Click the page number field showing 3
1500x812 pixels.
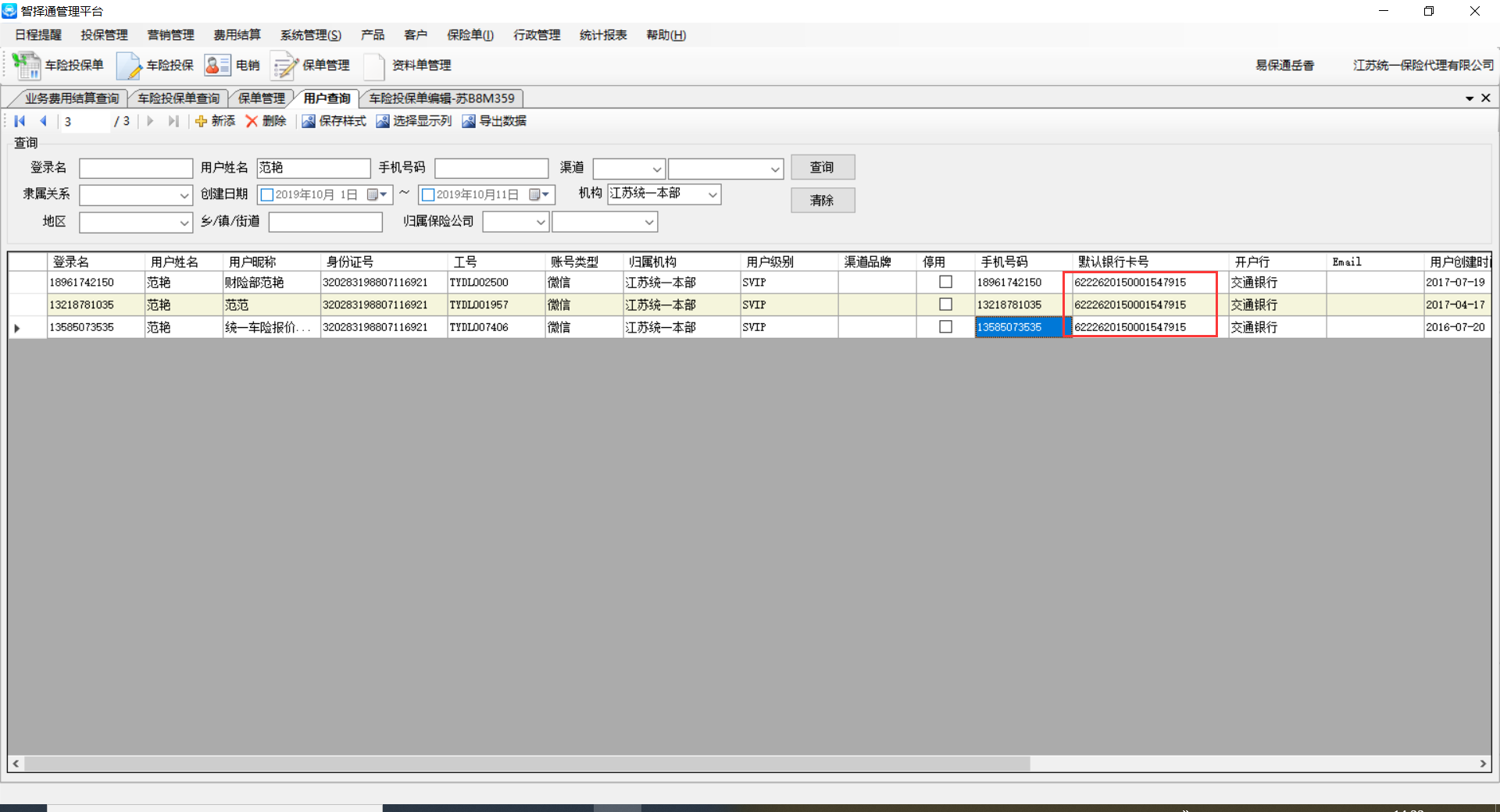click(x=84, y=122)
